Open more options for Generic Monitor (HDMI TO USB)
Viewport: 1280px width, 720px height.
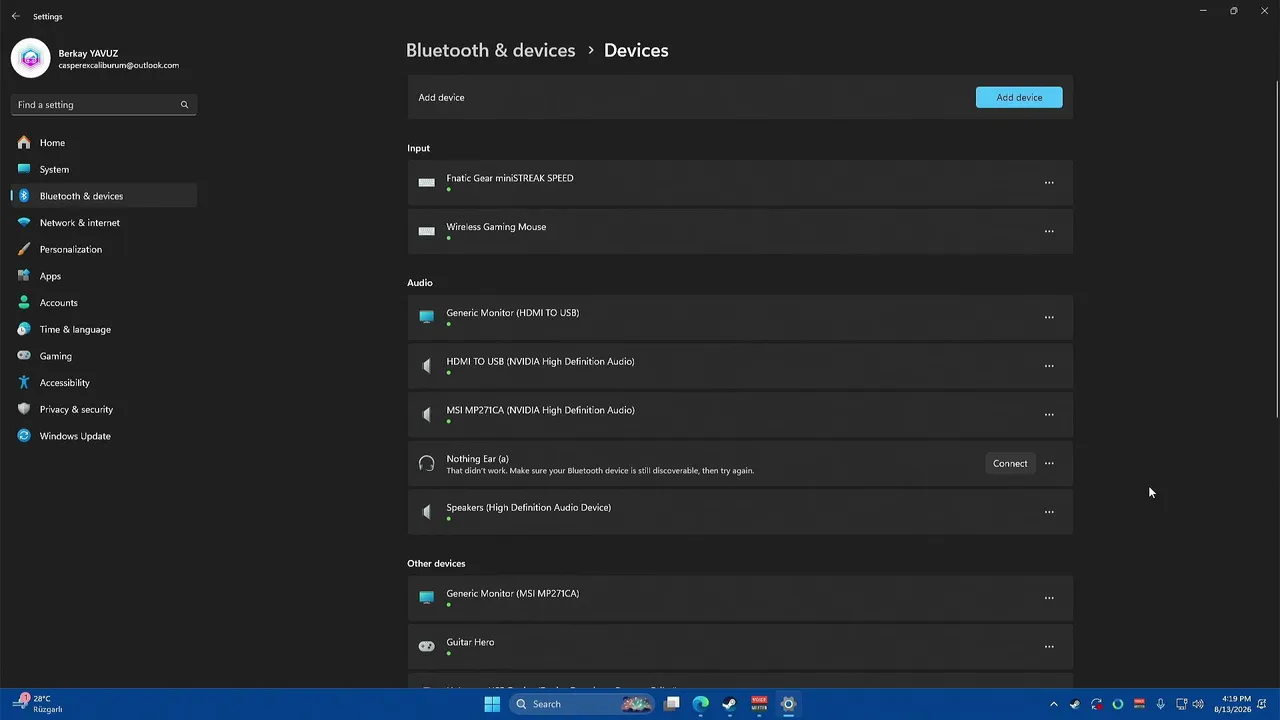[x=1049, y=317]
